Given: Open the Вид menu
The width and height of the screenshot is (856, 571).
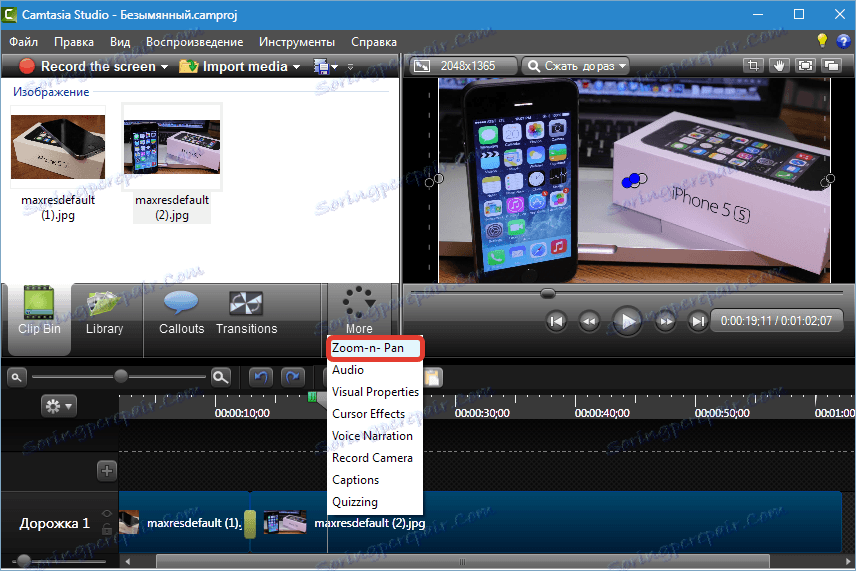Looking at the screenshot, I should (x=120, y=42).
